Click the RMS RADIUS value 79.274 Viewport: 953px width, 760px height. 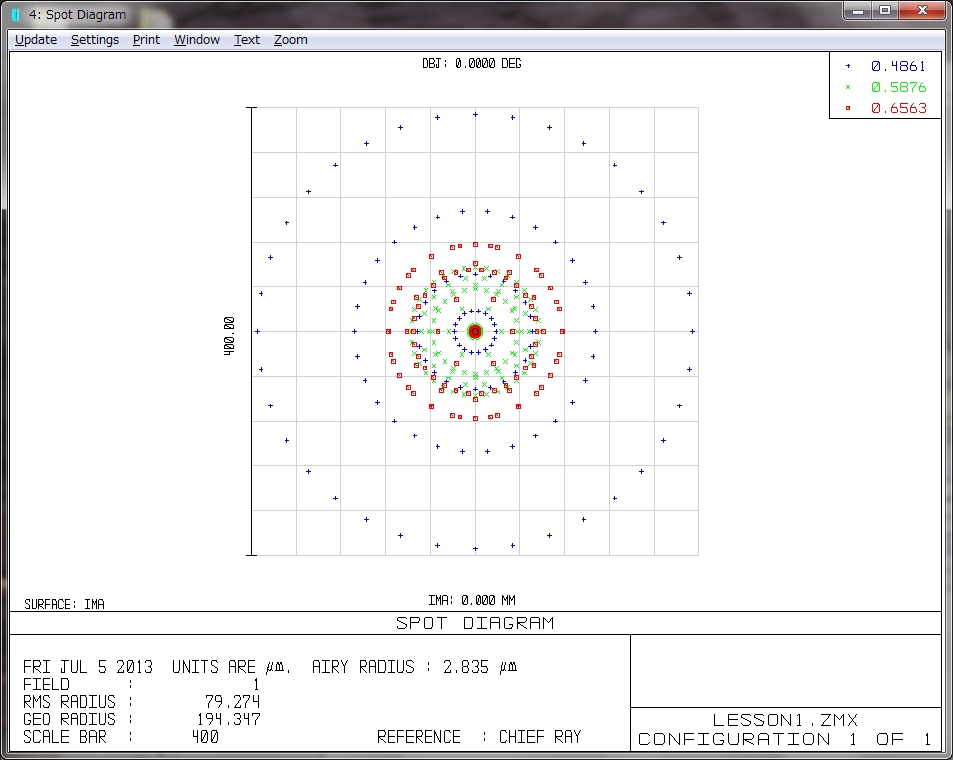232,702
